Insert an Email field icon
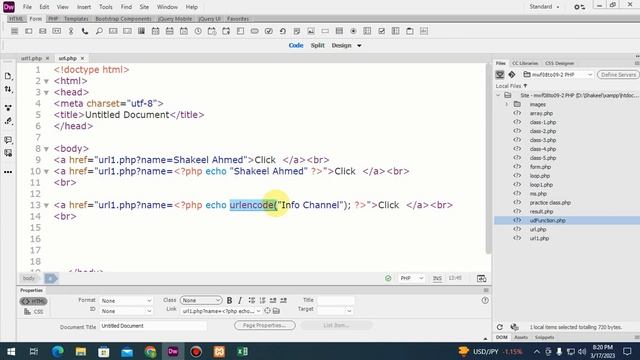Image resolution: width=640 pixels, height=360 pixels. coord(42,31)
